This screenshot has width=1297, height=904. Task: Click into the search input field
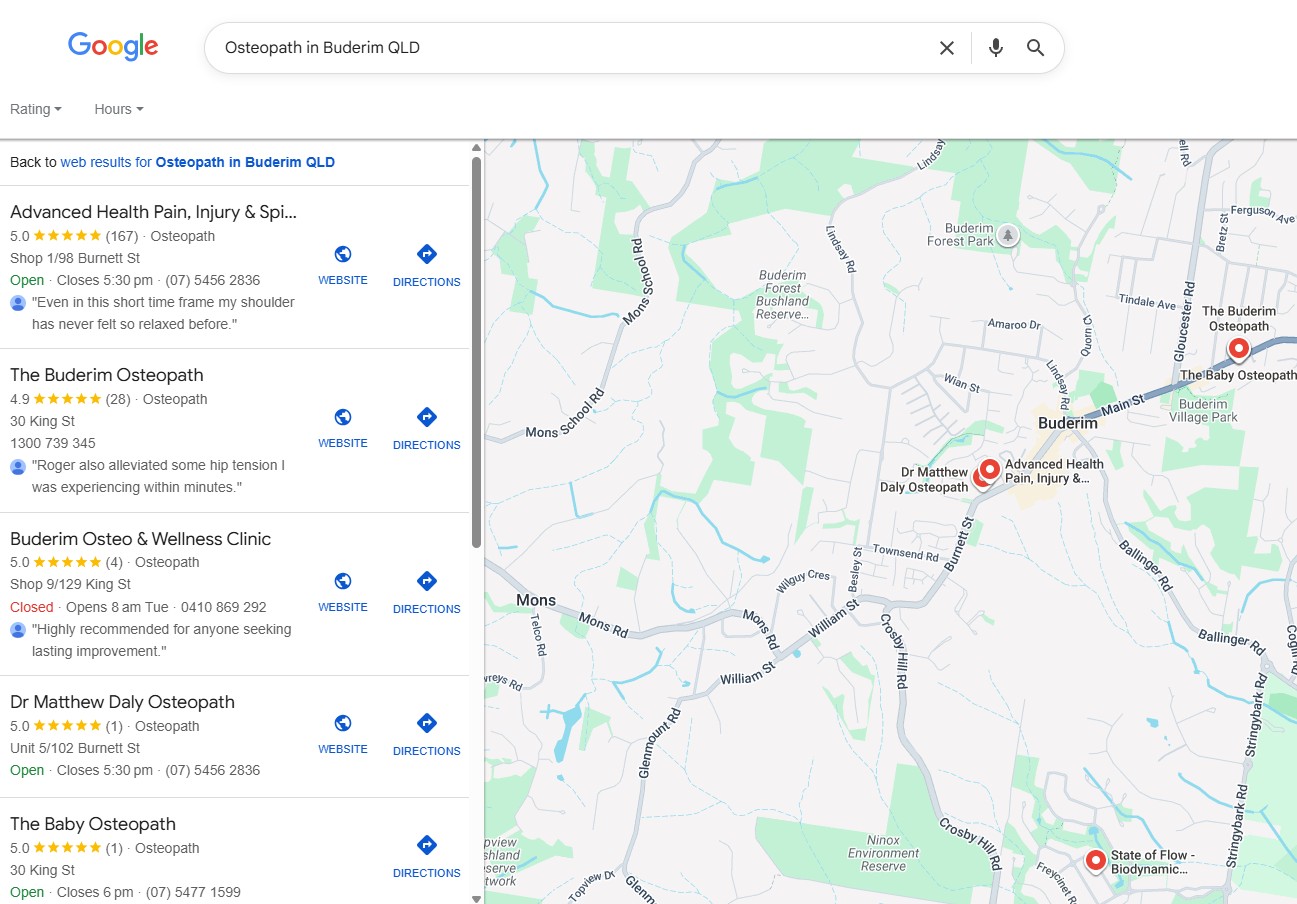570,48
